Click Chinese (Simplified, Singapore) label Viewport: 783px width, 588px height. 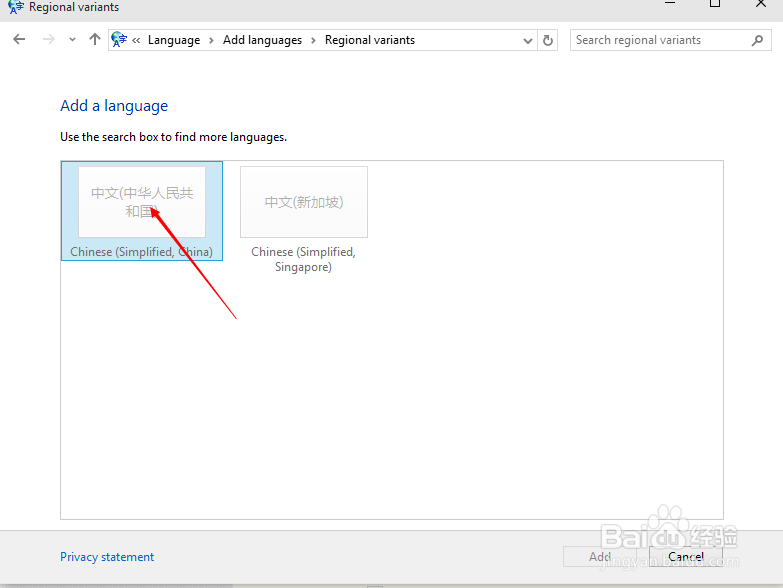point(303,259)
